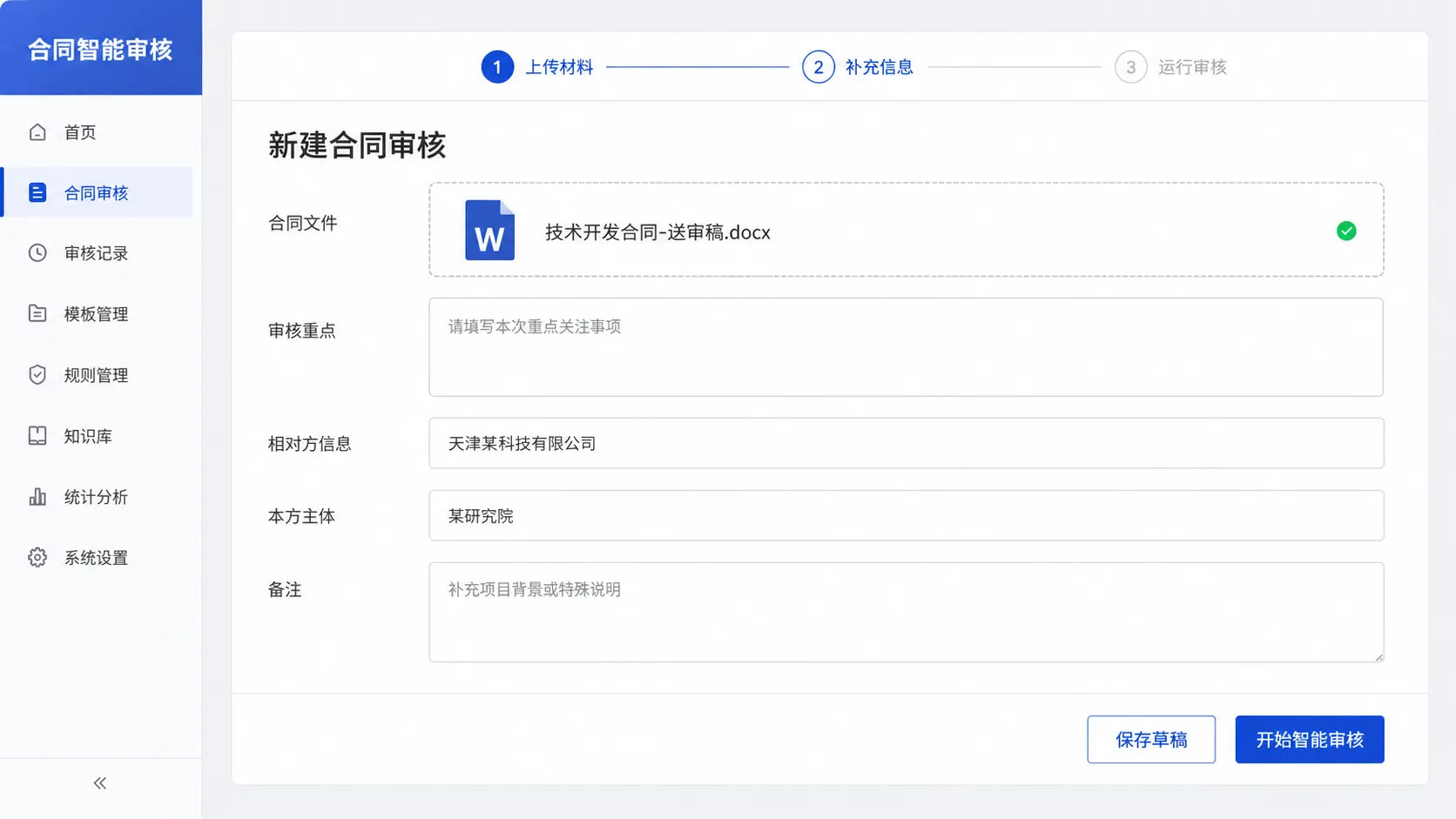Click the 规则管理 shield icon

click(37, 375)
